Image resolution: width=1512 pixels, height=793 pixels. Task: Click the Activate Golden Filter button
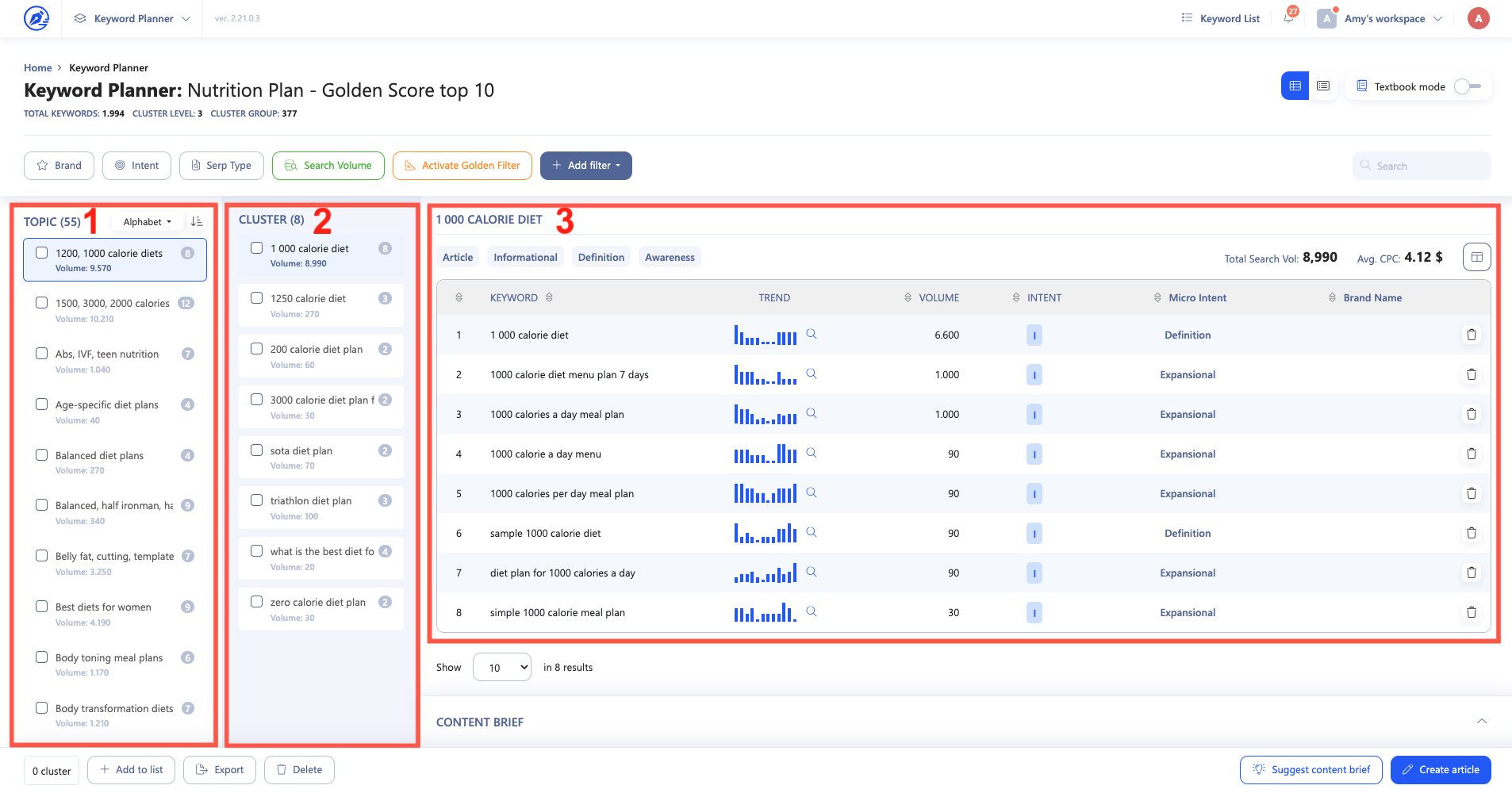(x=462, y=166)
